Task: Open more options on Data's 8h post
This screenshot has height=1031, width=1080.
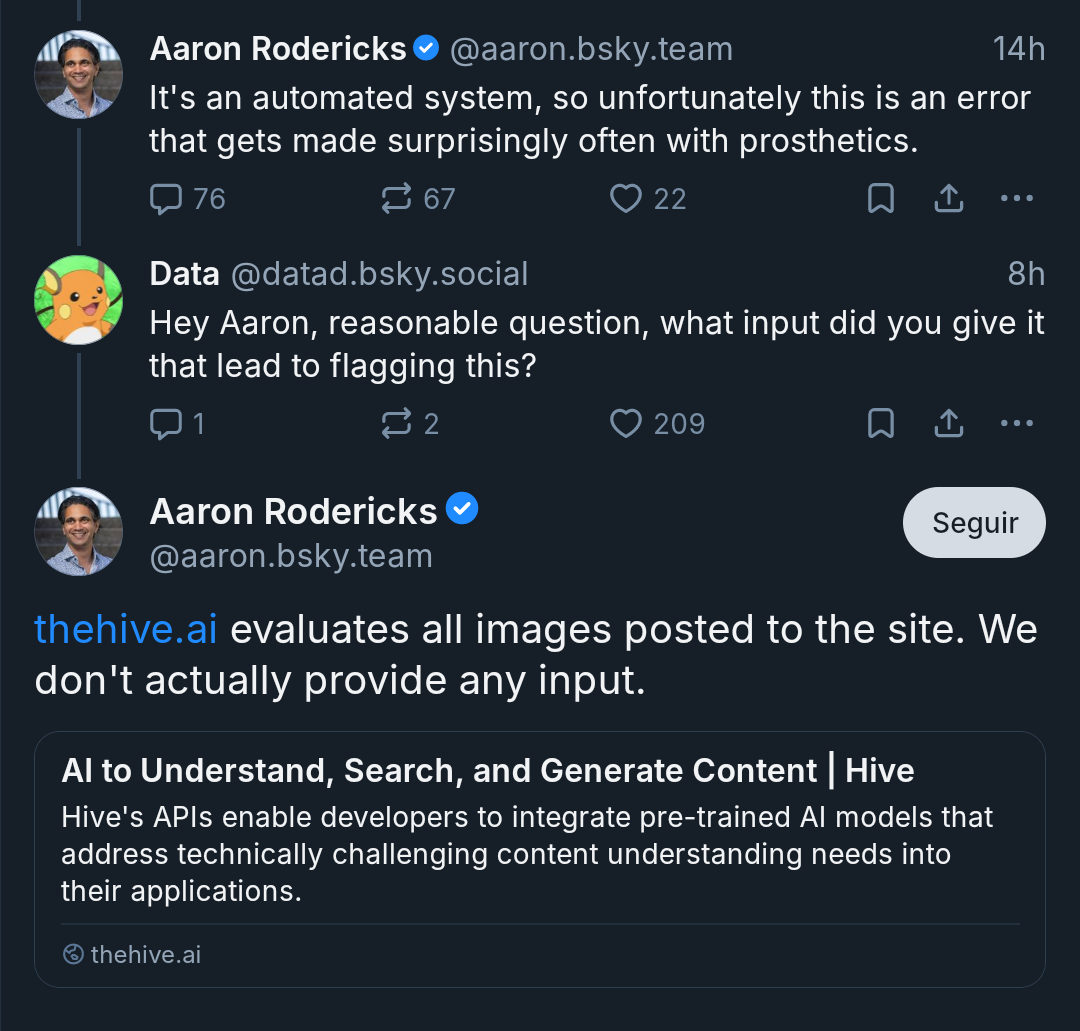Action: (1016, 424)
